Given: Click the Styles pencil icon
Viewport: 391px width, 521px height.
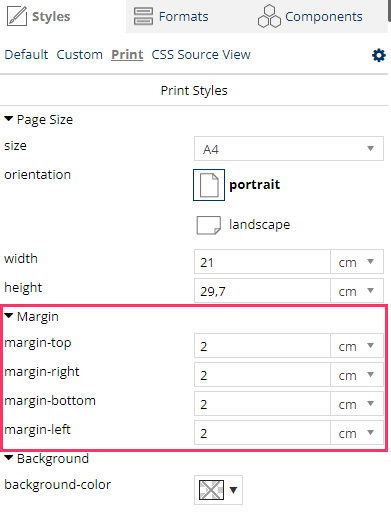Looking at the screenshot, I should coord(17,16).
